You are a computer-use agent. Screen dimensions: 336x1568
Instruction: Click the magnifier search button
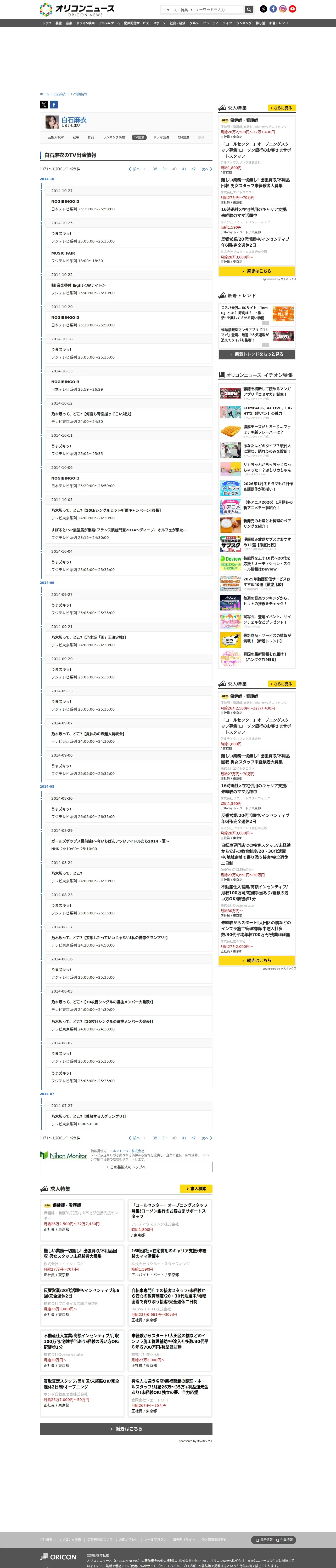tap(249, 10)
